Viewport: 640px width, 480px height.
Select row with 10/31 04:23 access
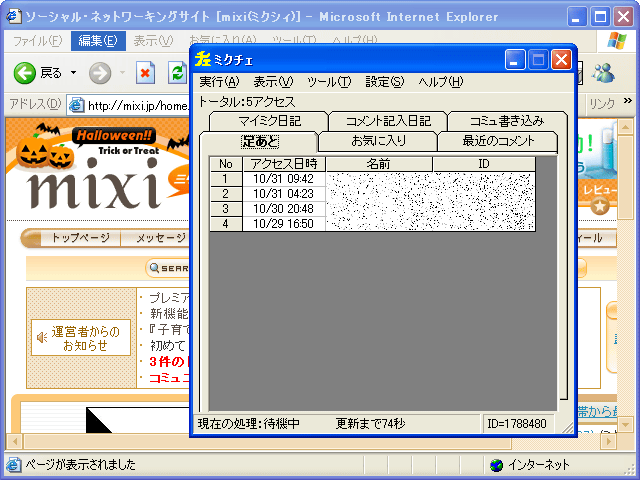[x=372, y=194]
